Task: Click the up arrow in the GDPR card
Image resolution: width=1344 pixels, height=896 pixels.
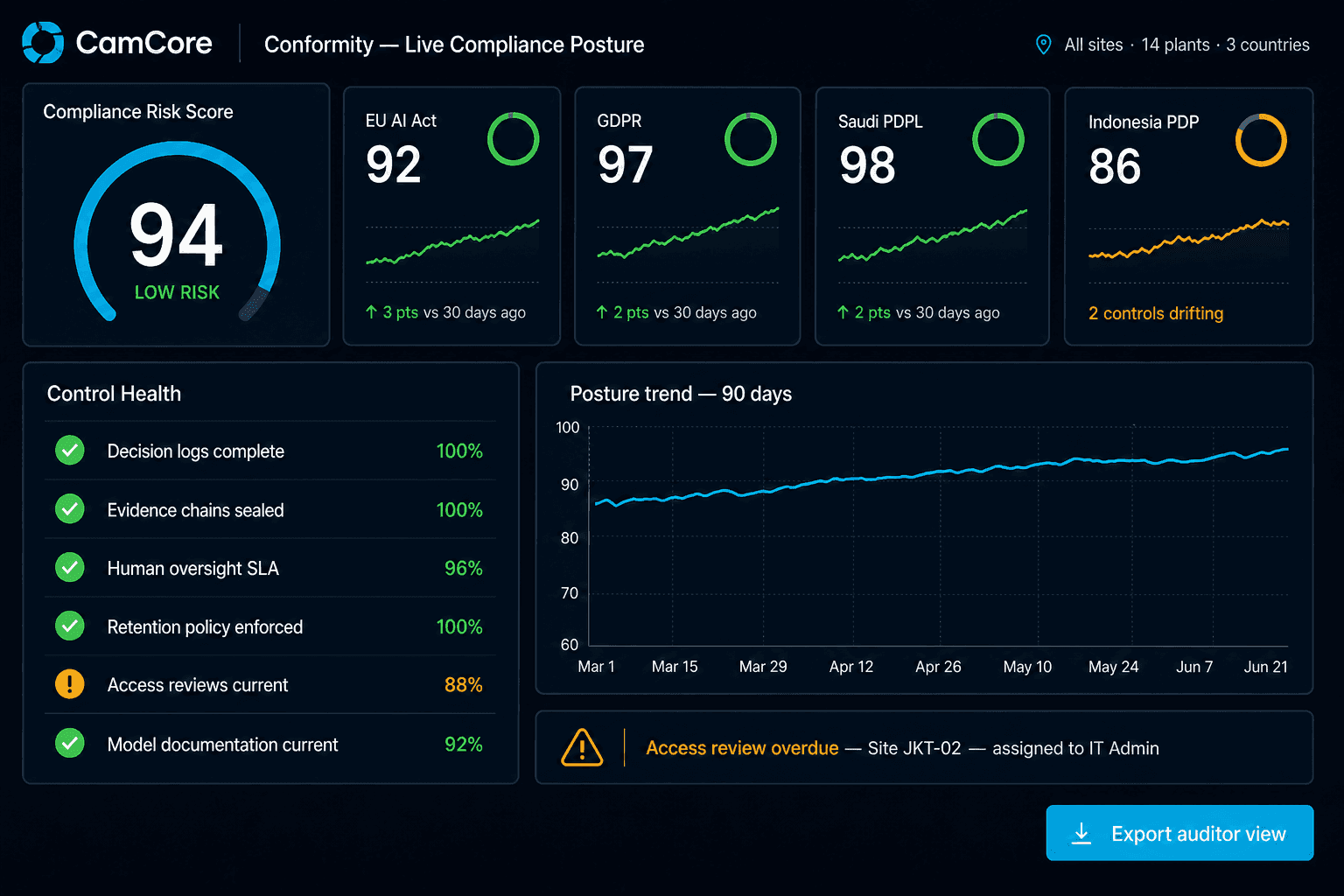Action: click(602, 312)
